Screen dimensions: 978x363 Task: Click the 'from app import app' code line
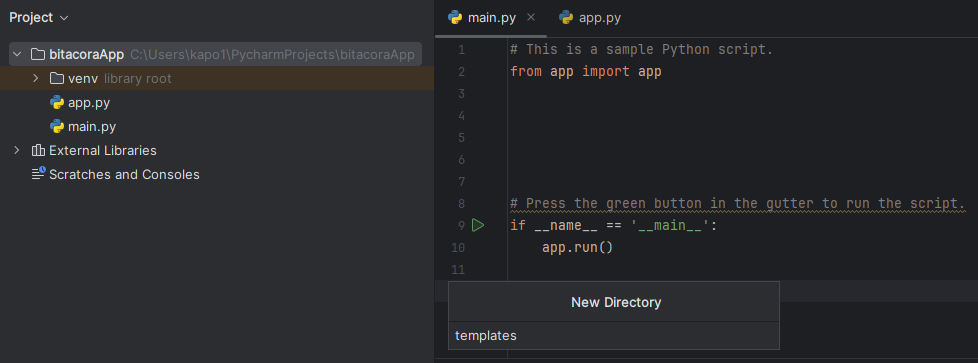click(586, 72)
